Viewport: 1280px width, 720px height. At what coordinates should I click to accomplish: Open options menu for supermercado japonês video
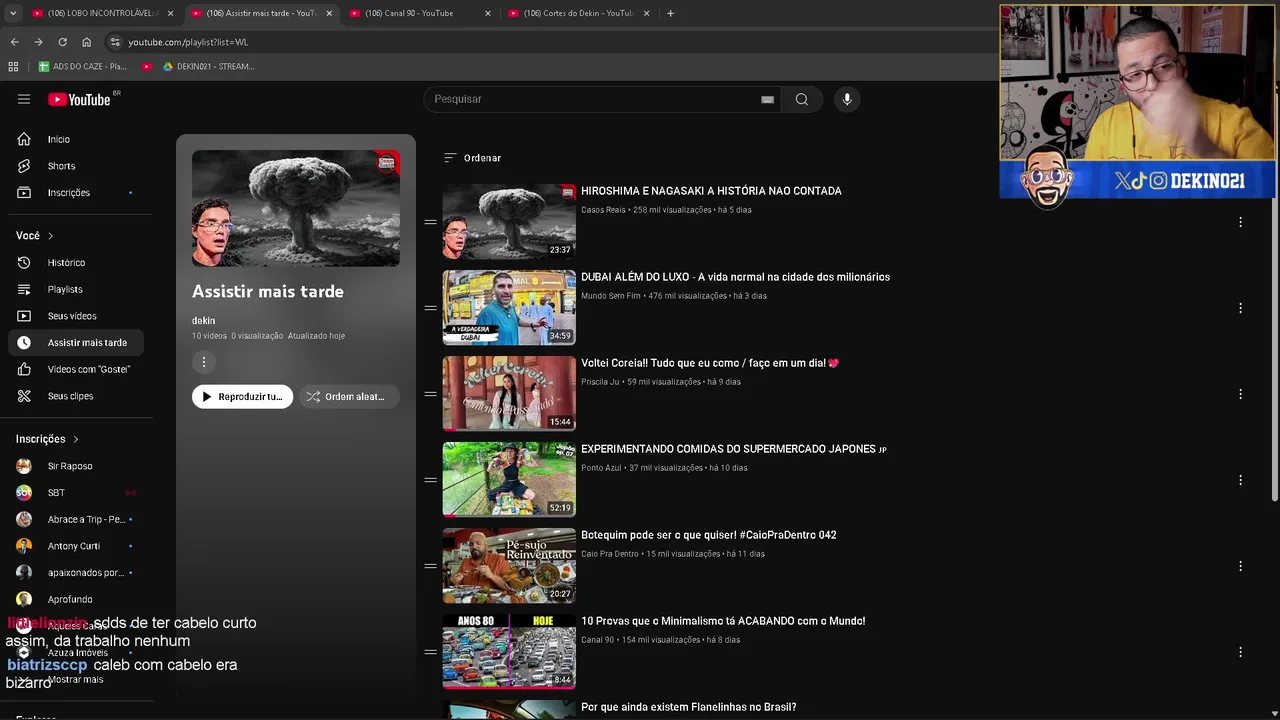click(x=1240, y=480)
